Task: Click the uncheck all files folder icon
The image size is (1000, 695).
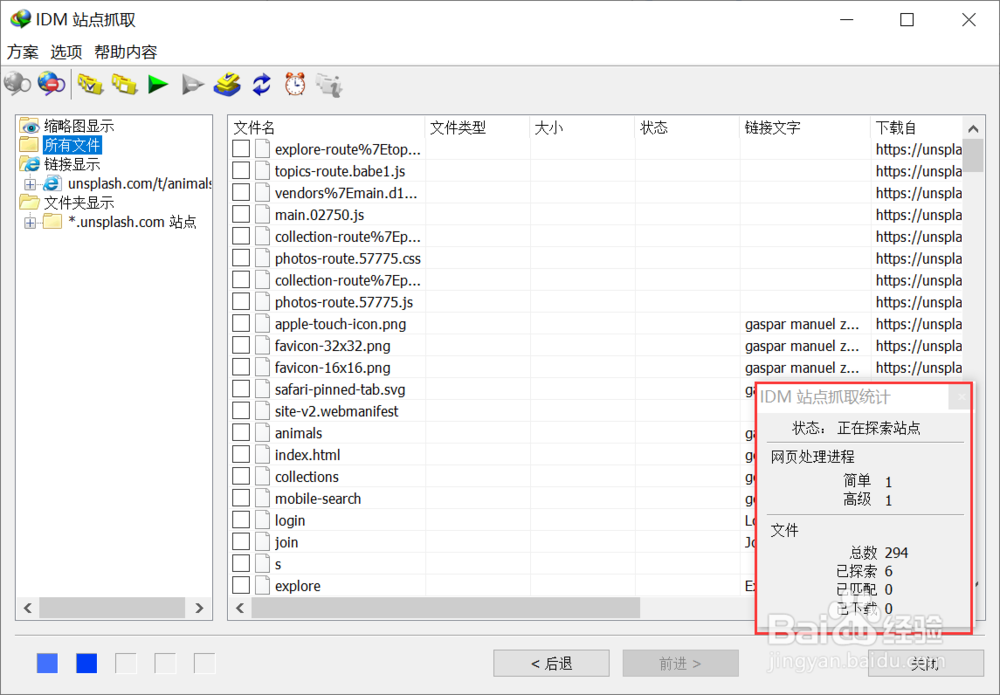Action: pos(124,84)
